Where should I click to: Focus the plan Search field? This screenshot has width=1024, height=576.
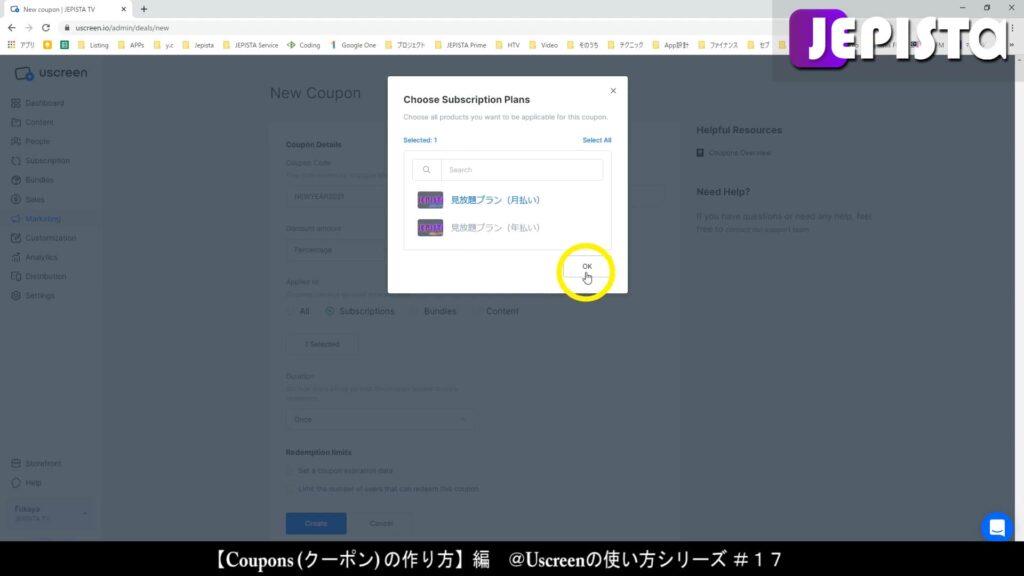tap(522, 170)
